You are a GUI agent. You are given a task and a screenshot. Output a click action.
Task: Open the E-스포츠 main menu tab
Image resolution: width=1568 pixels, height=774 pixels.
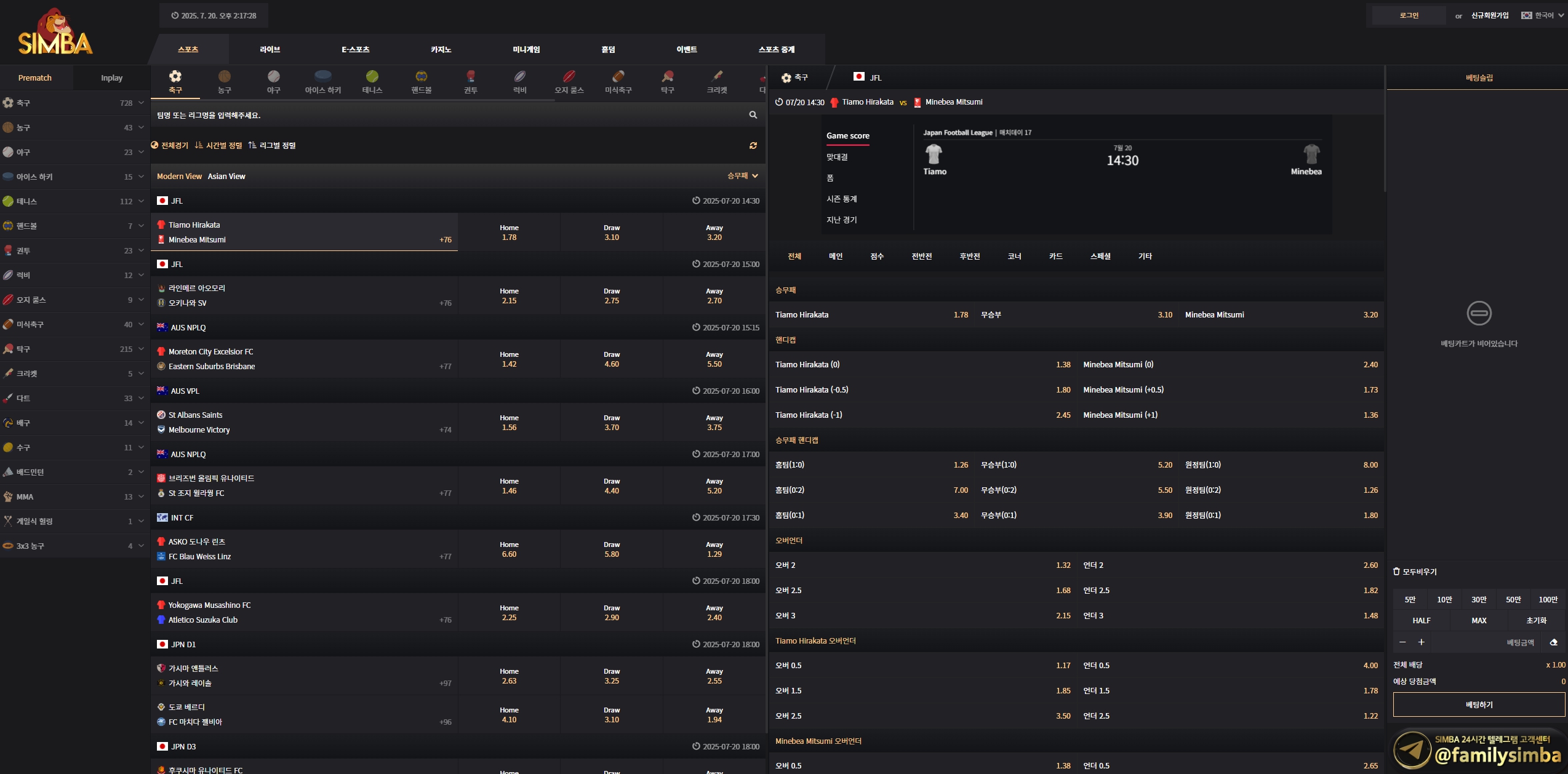point(356,49)
